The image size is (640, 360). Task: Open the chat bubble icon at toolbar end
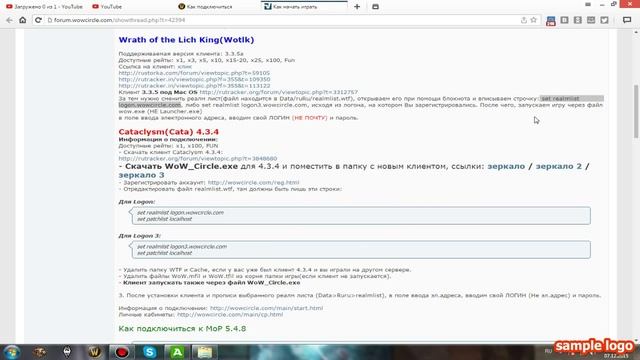click(627, 20)
